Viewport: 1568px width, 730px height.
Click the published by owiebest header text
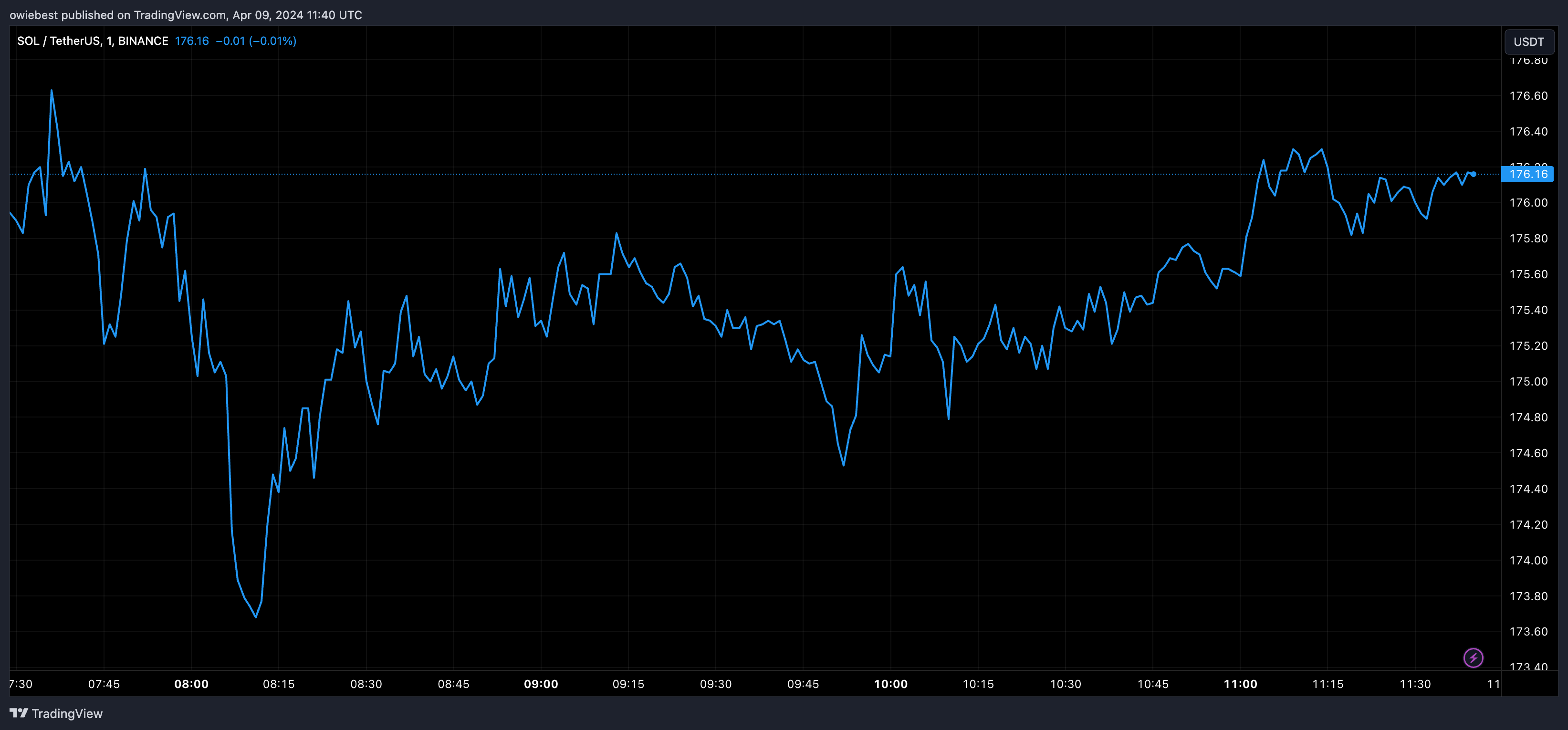186,15
